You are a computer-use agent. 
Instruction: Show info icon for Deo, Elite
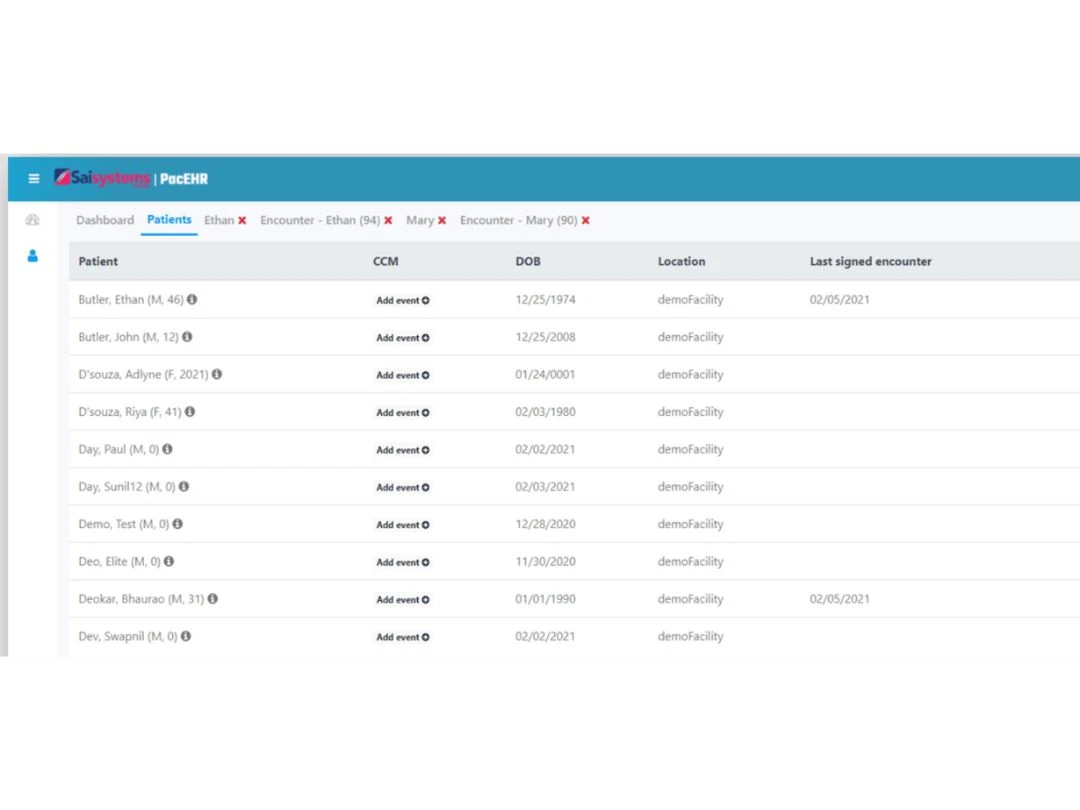click(x=169, y=561)
